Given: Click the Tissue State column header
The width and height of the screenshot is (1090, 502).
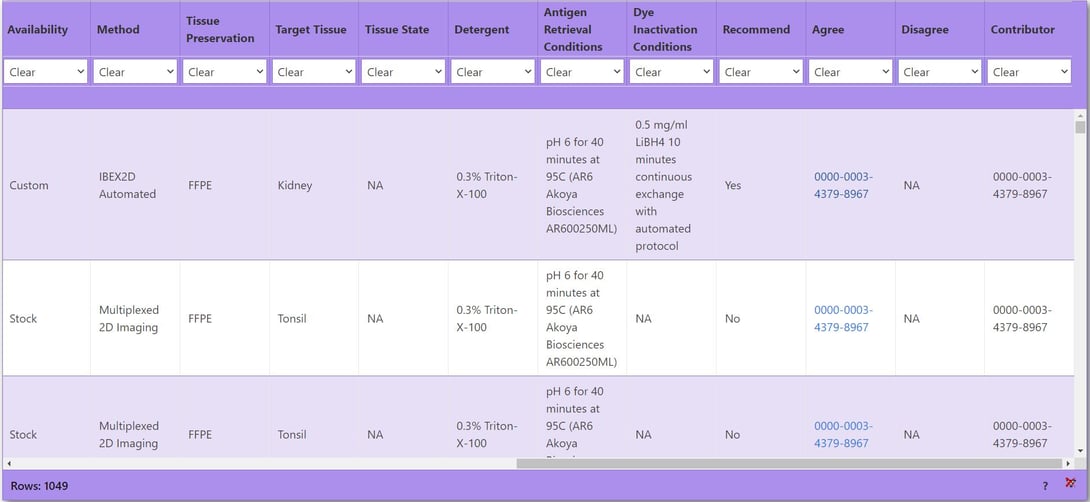Looking at the screenshot, I should point(397,30).
